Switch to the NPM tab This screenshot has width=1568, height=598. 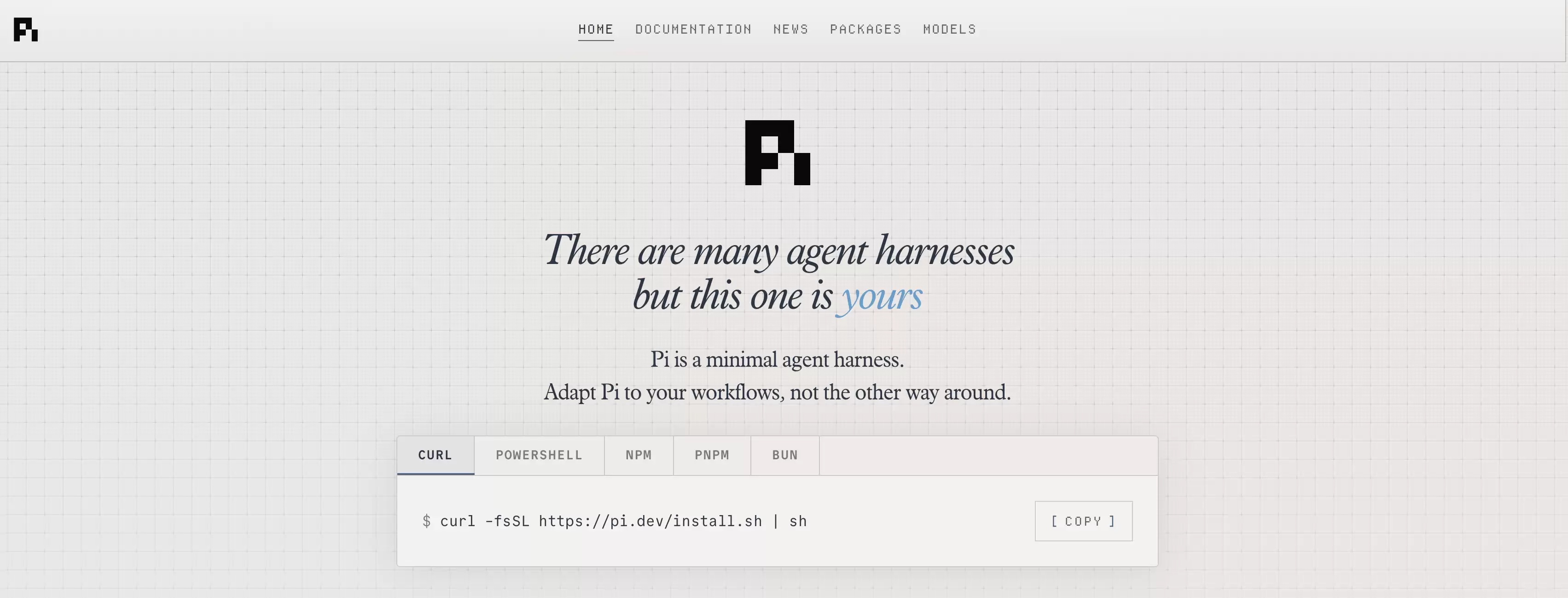639,456
